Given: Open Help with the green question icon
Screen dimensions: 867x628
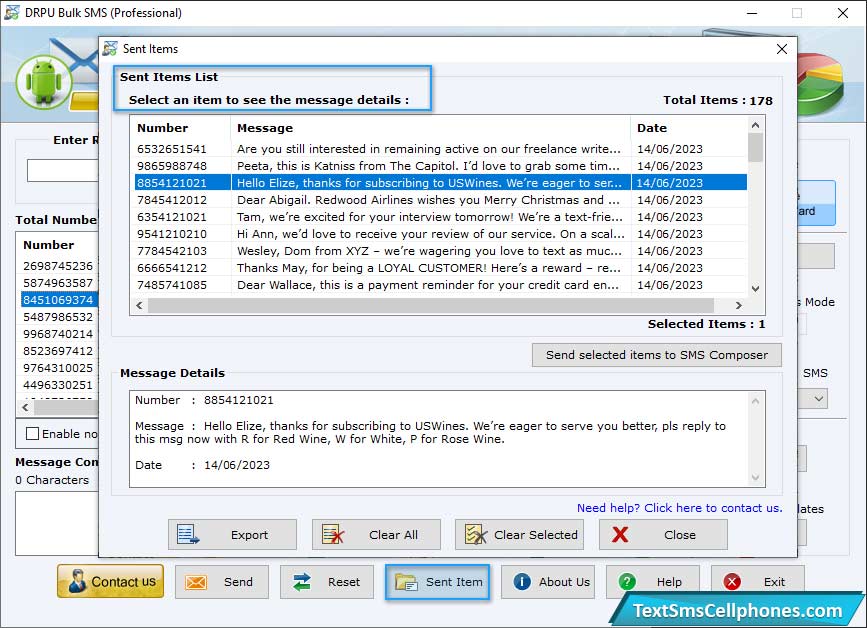Looking at the screenshot, I should click(627, 582).
